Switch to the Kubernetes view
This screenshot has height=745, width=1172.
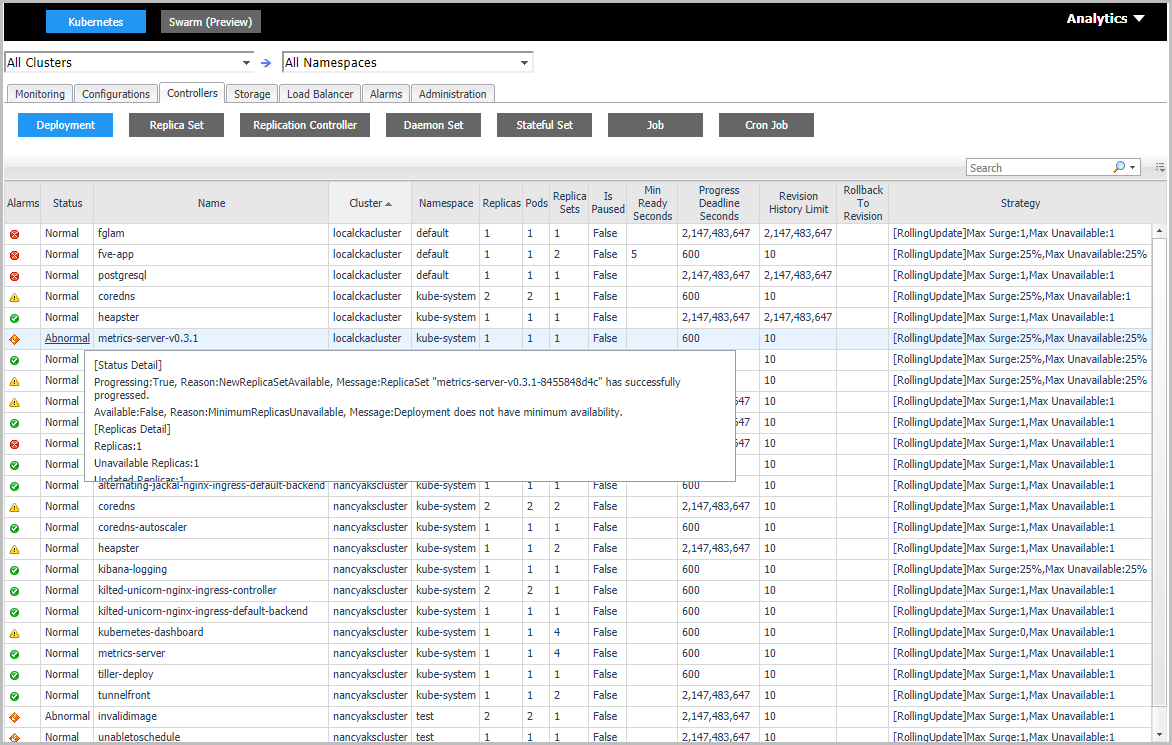tap(96, 22)
